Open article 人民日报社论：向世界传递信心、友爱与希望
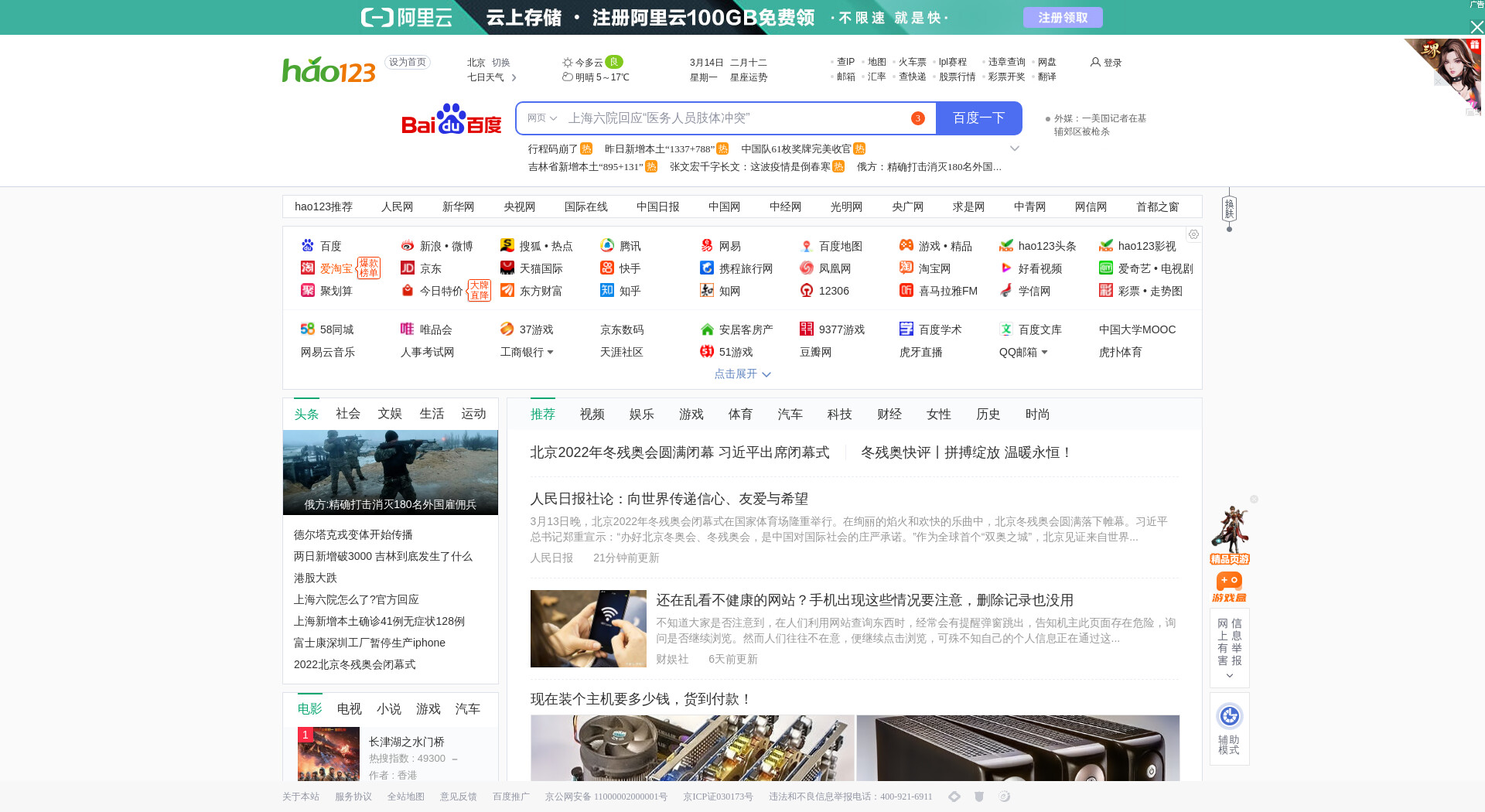Image resolution: width=1485 pixels, height=812 pixels. point(669,499)
